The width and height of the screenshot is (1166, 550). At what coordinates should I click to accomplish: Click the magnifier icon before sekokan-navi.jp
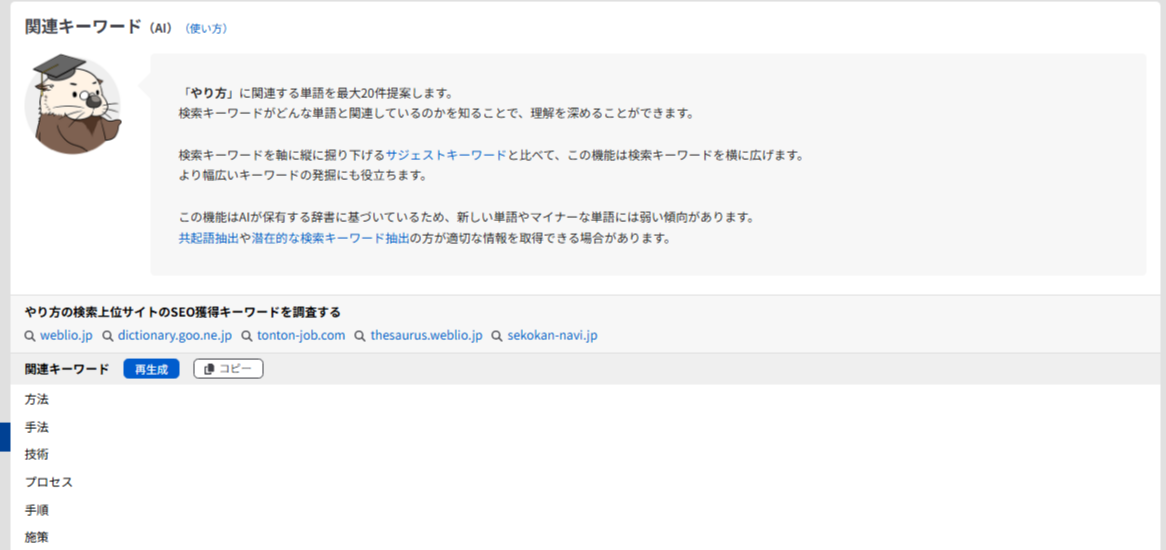click(x=497, y=337)
